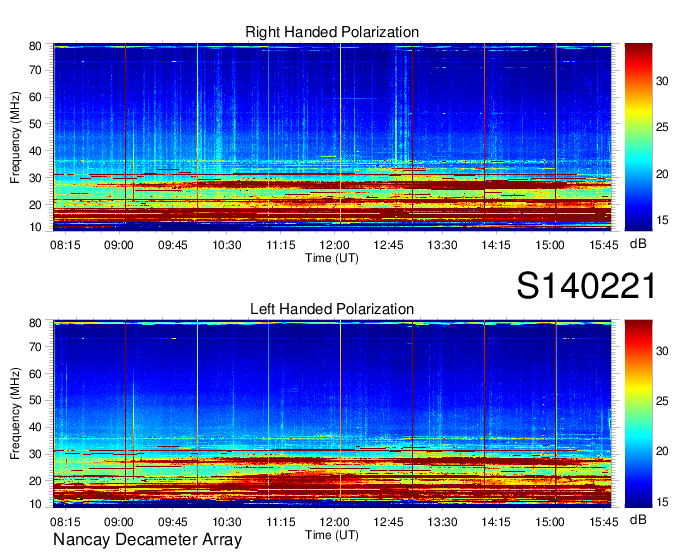The height and width of the screenshot is (552, 680).
Task: Click the "09:45" time tick on the top plot
Action: point(173,245)
